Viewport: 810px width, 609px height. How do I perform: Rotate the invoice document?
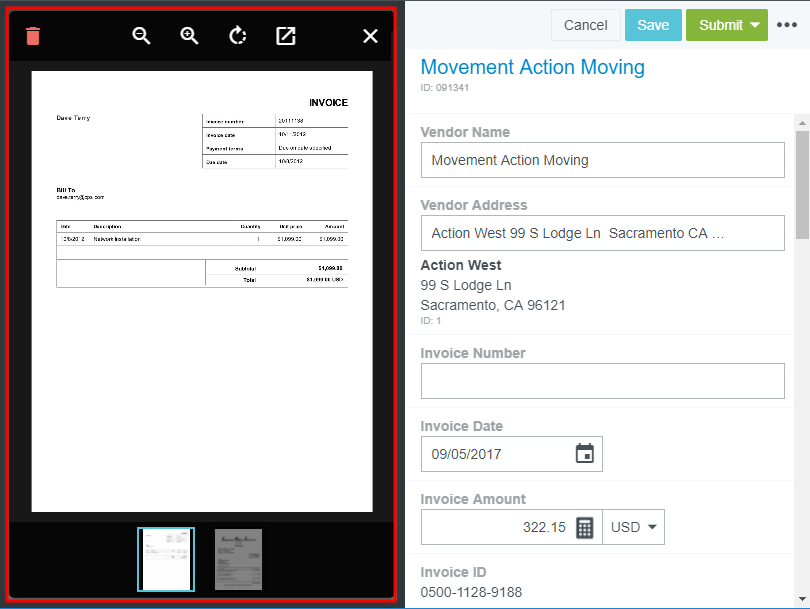[237, 36]
